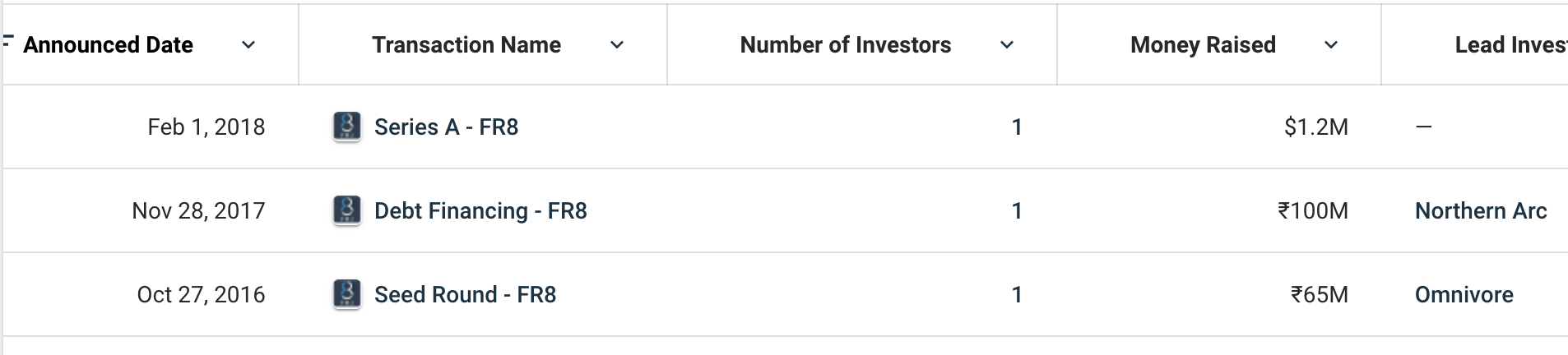Sort by the Announced Date header
Viewport: 1568px width, 355px height.
click(108, 45)
